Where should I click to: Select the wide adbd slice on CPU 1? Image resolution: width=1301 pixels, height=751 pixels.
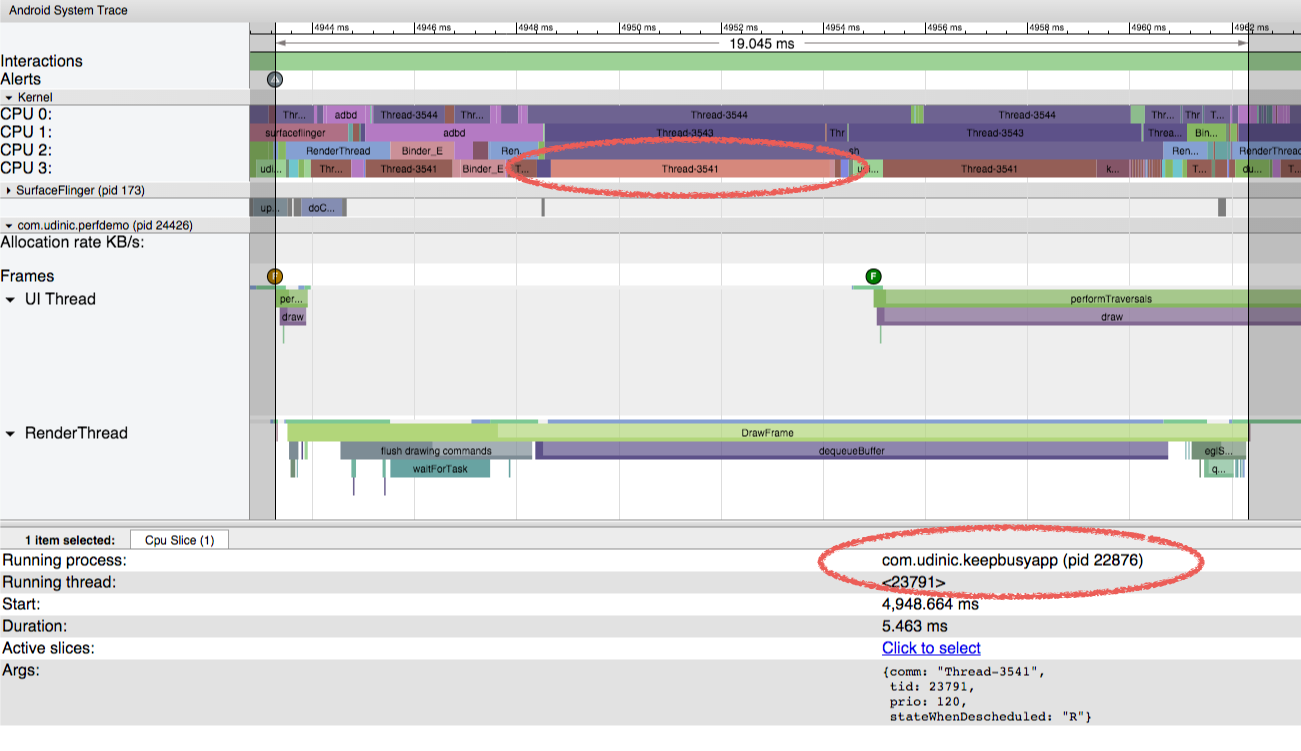pyautogui.click(x=453, y=133)
